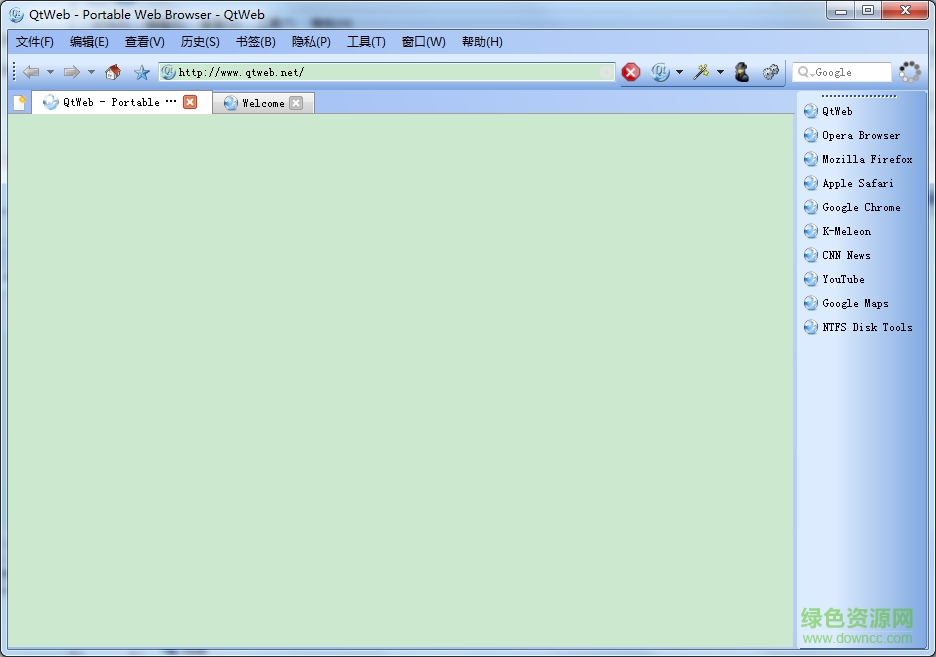Open the magic wand dropdown arrow
The width and height of the screenshot is (936, 657).
coord(719,71)
